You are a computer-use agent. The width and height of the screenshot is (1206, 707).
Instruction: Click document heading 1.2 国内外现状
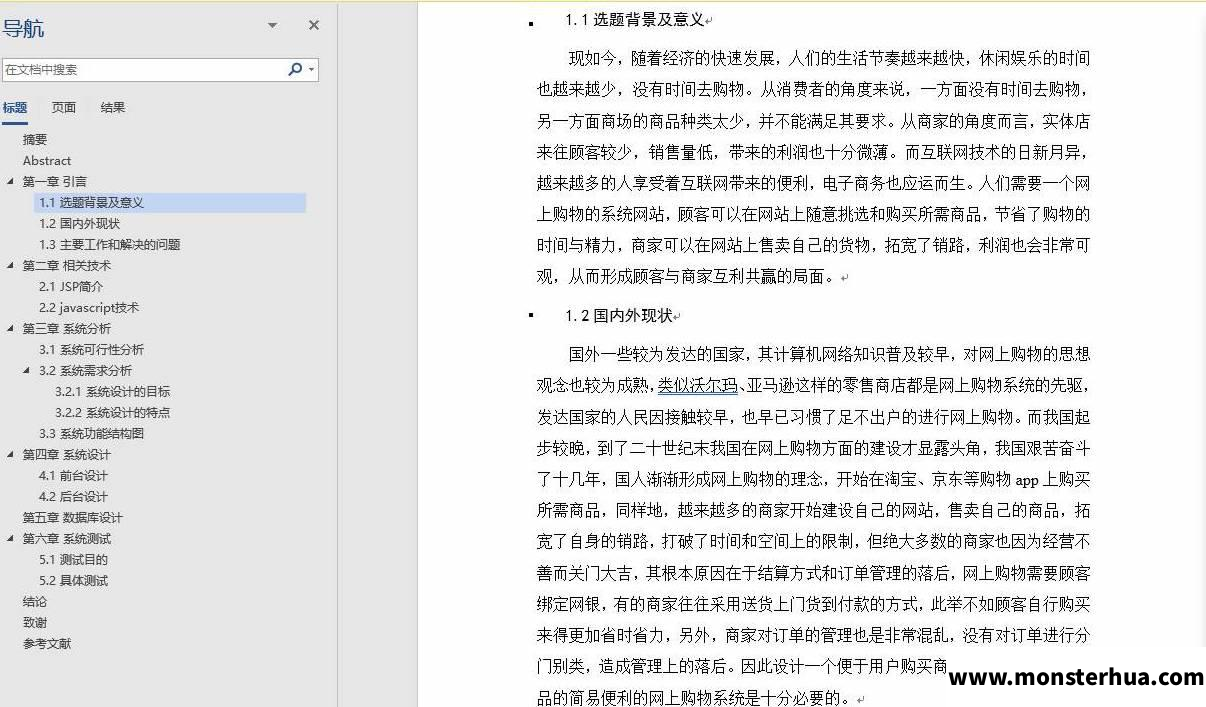pyautogui.click(x=619, y=316)
